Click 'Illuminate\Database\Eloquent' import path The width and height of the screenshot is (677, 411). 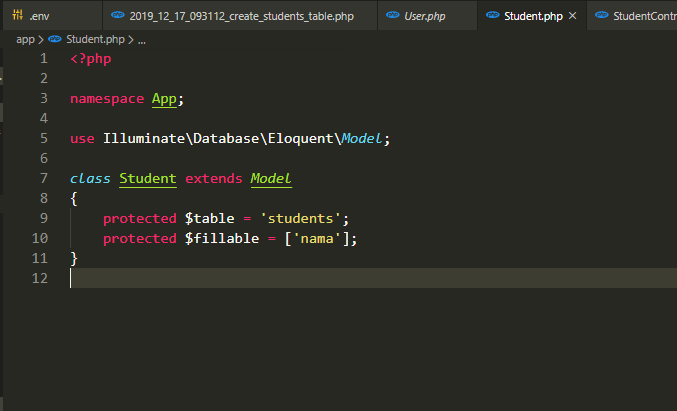(218, 139)
